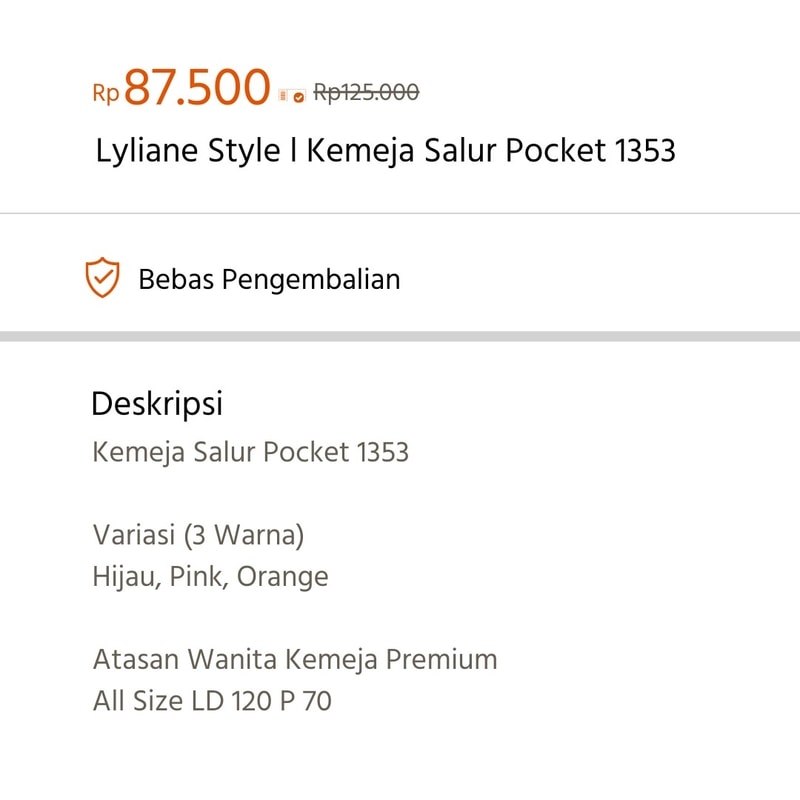Click the Hijau, Pink, Orange color list
Screen dimensions: 800x800
pyautogui.click(x=210, y=577)
